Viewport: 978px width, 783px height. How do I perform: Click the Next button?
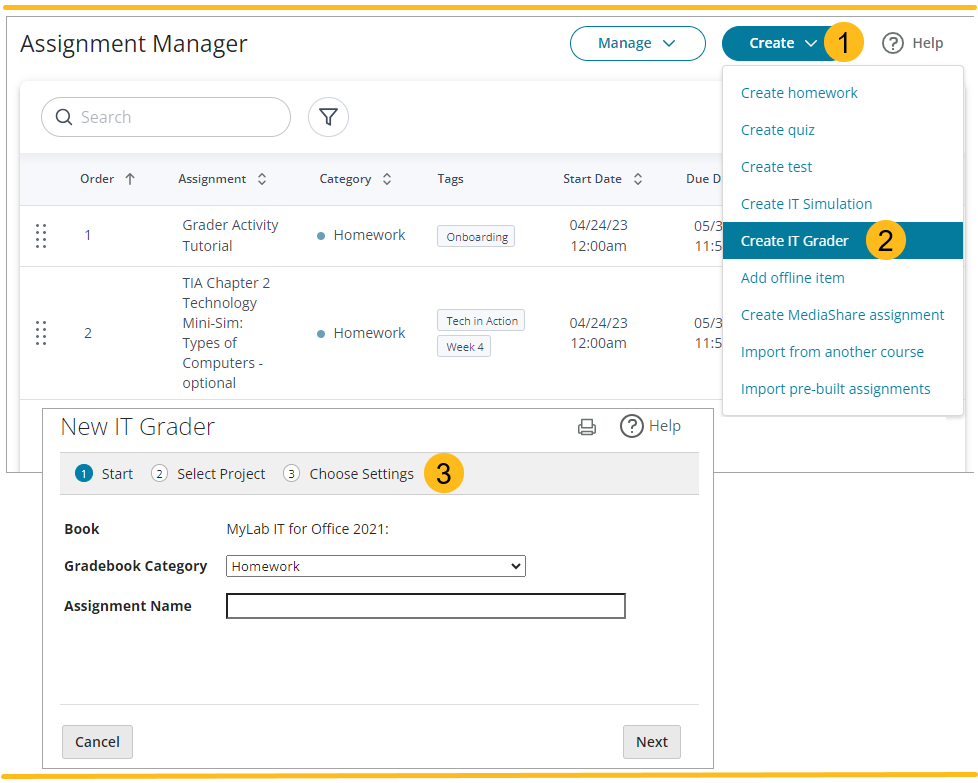pos(652,741)
